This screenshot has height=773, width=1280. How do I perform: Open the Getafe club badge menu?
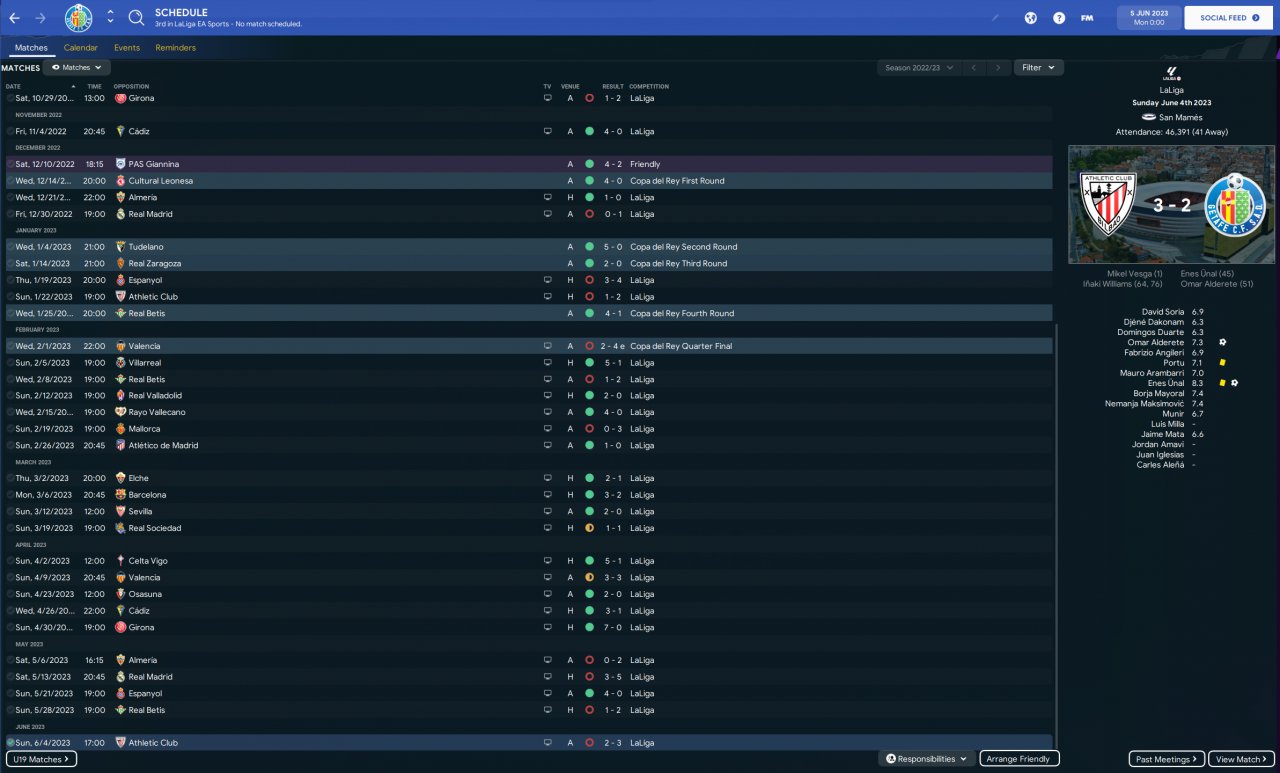pyautogui.click(x=78, y=18)
